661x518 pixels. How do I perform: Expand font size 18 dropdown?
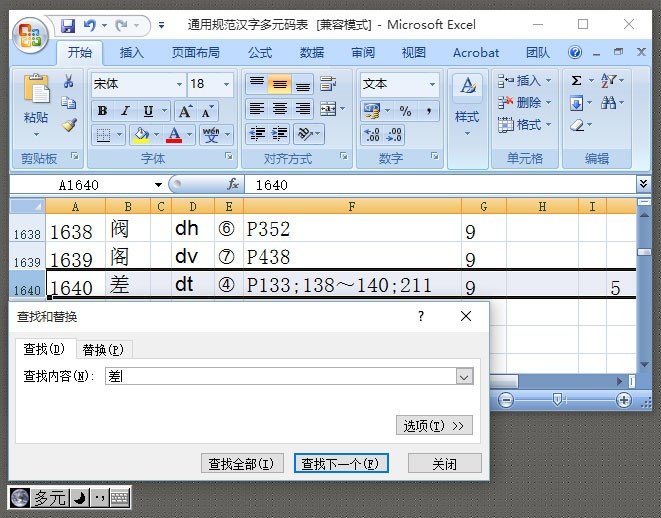pos(226,84)
